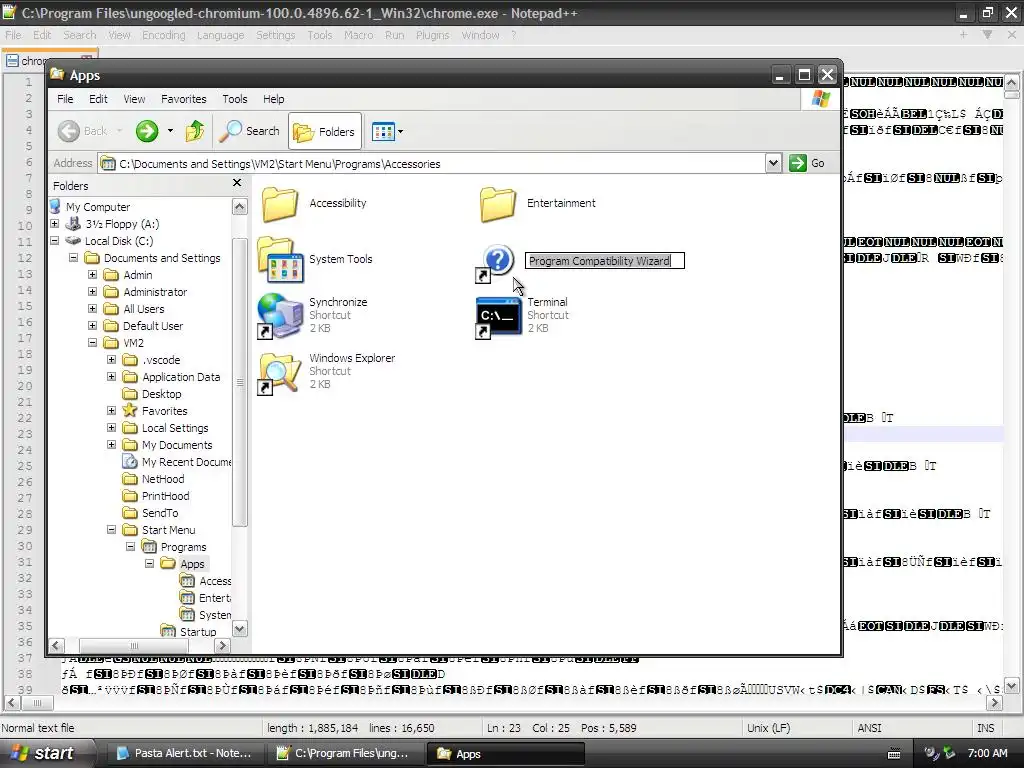
Task: Click the on-screen keyboard tray icon
Action: 894,754
